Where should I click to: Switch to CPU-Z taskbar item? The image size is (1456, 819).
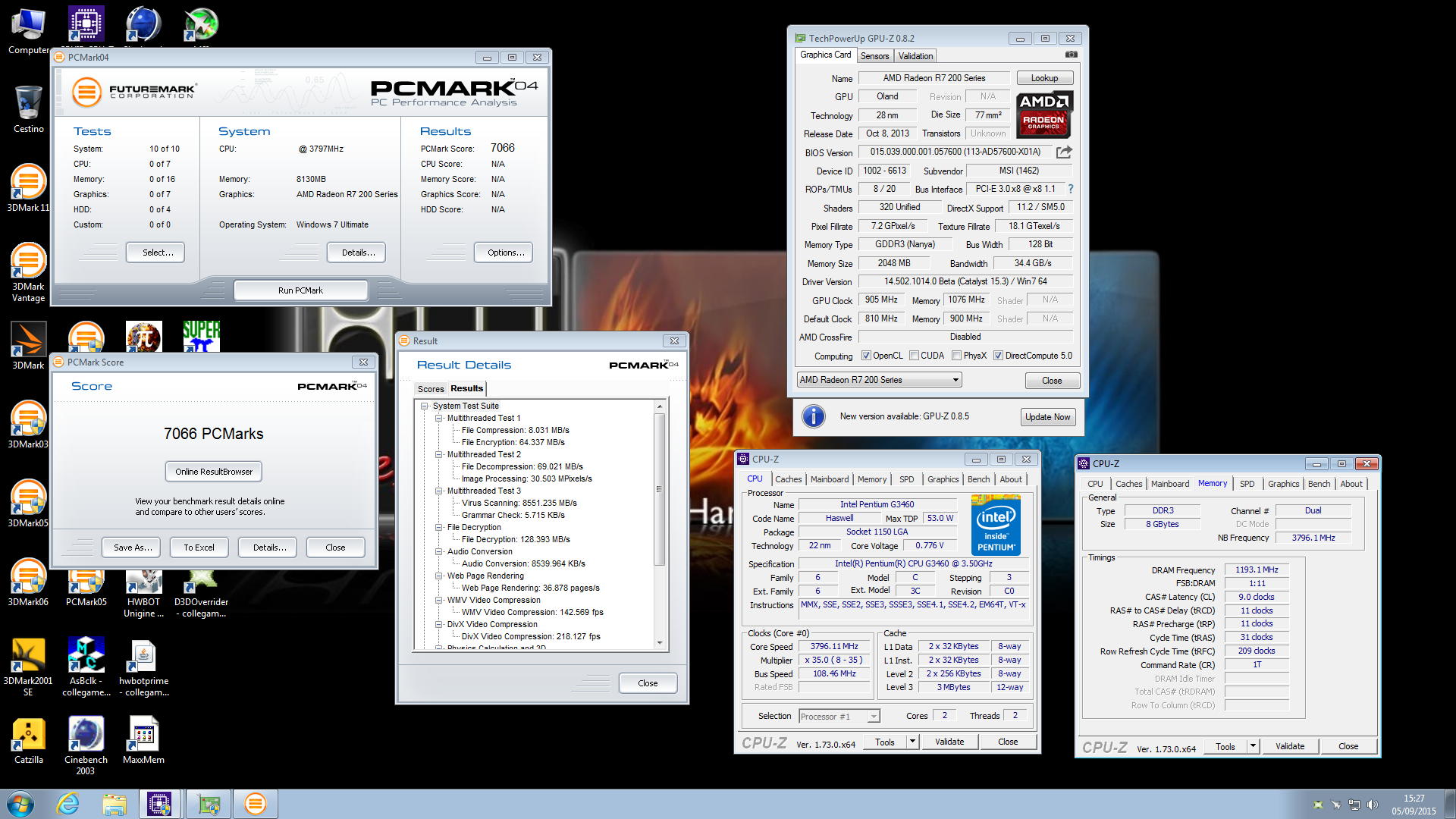click(159, 804)
